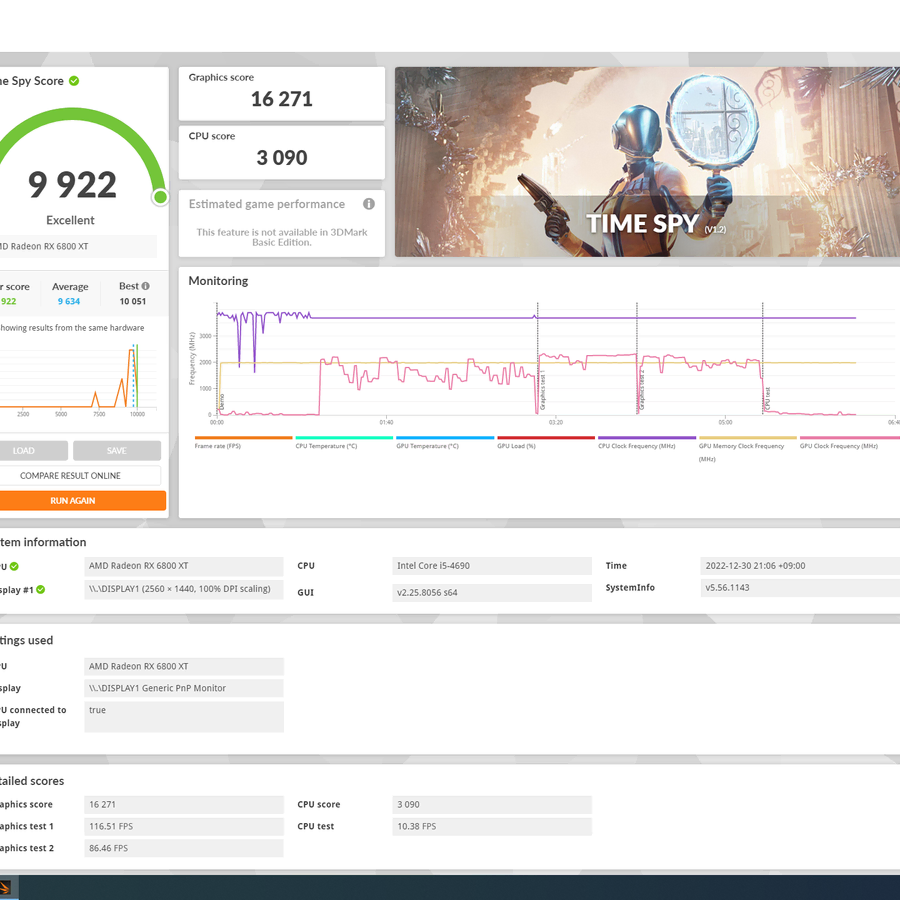900x900 pixels.
Task: Click the DISPLAY1 2560 × 1440 field
Action: point(184,589)
